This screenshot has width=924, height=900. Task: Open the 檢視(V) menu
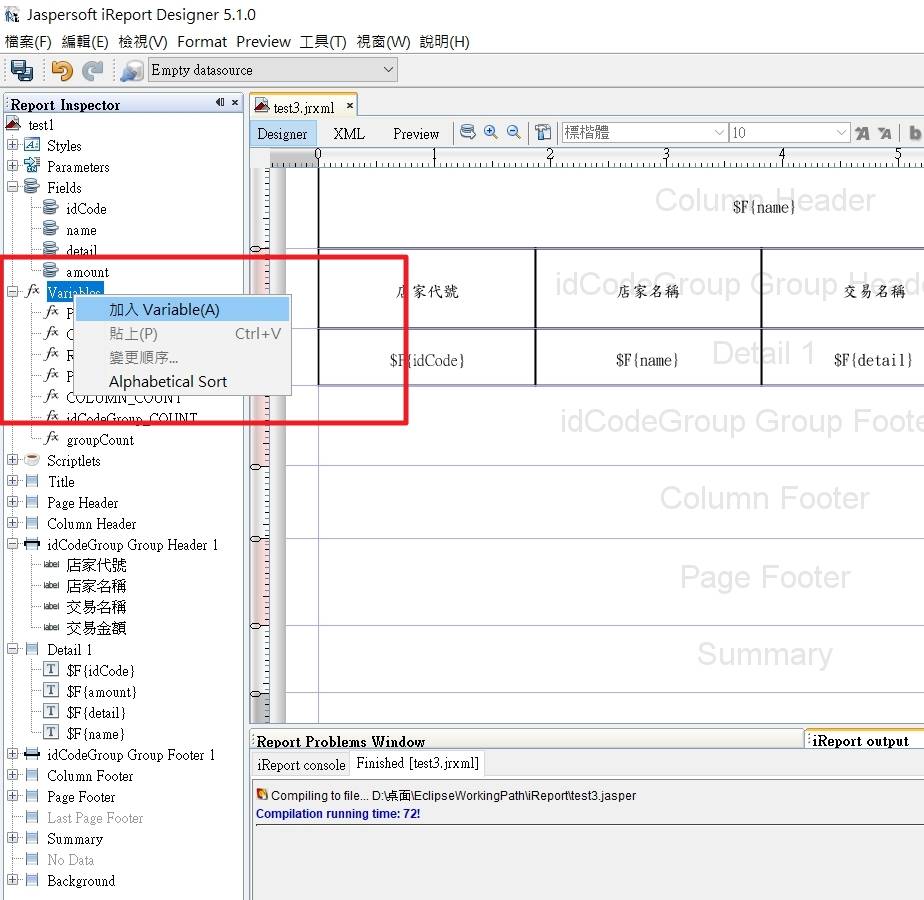(x=143, y=42)
